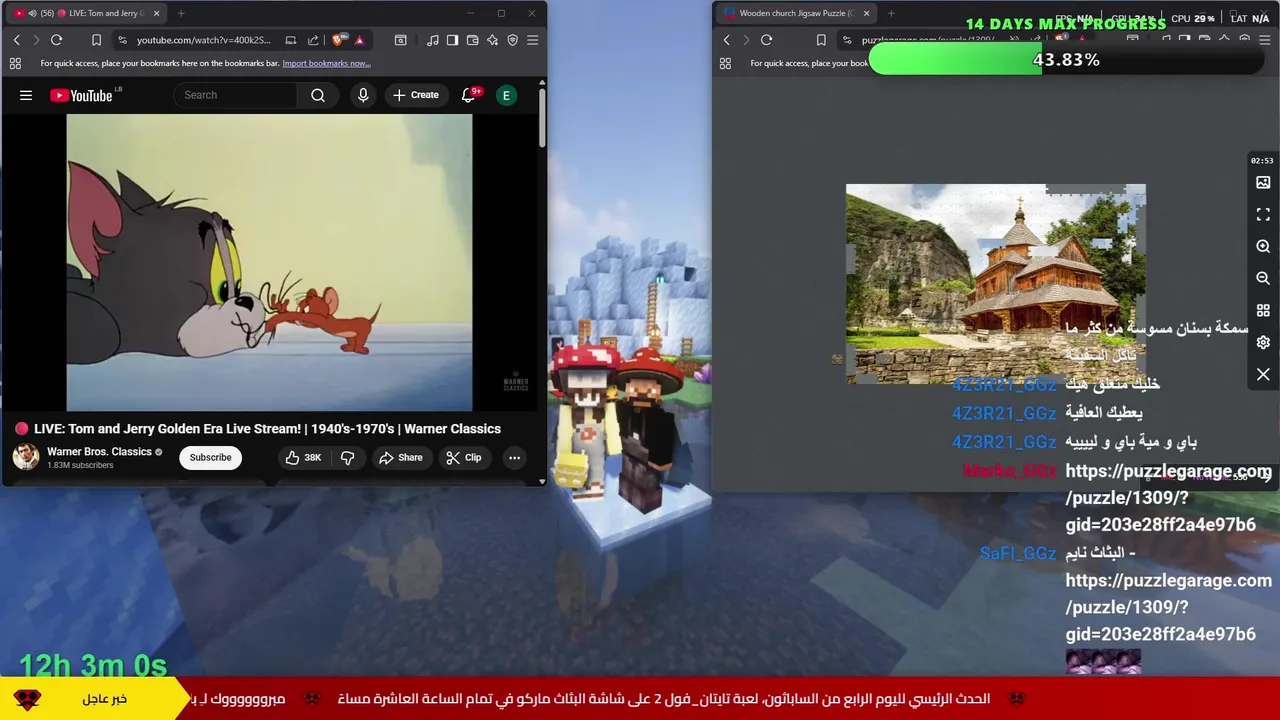Open YouTube hamburger guide menu
1280x720 pixels.
click(x=26, y=95)
